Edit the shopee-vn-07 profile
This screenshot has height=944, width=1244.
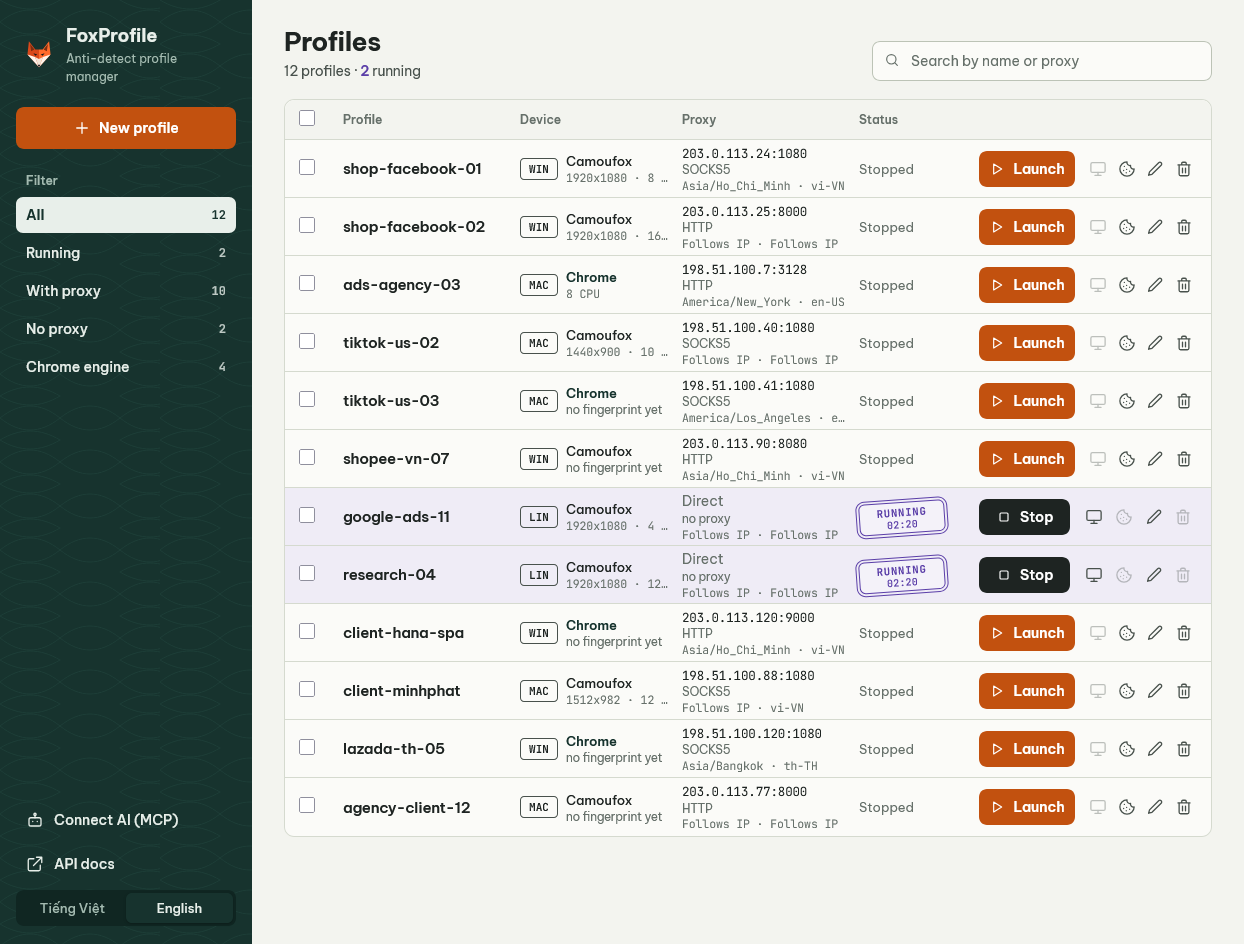point(1155,459)
